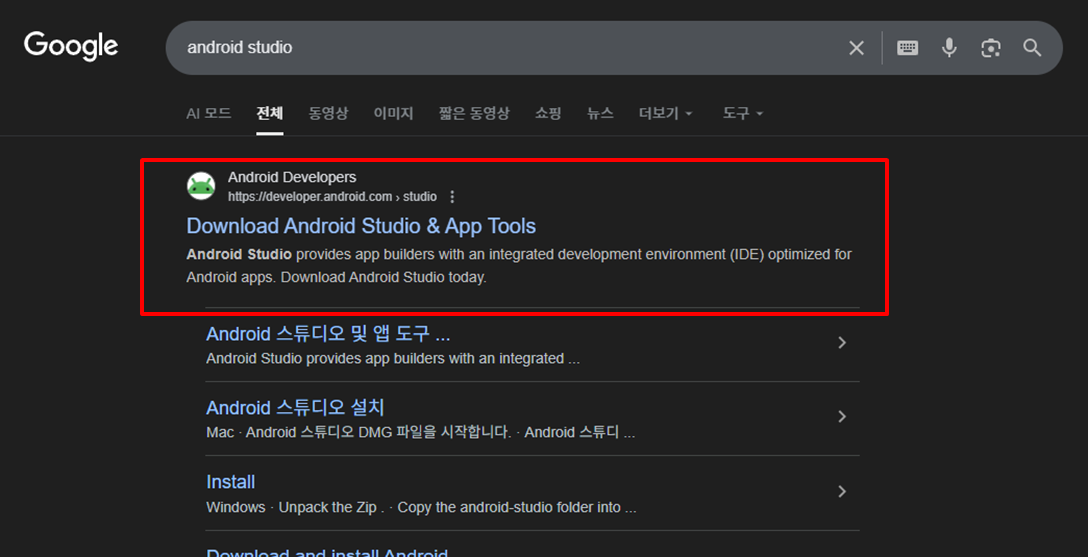Expand chevron on 'Android 스튜디오 설치' row

[x=842, y=417]
